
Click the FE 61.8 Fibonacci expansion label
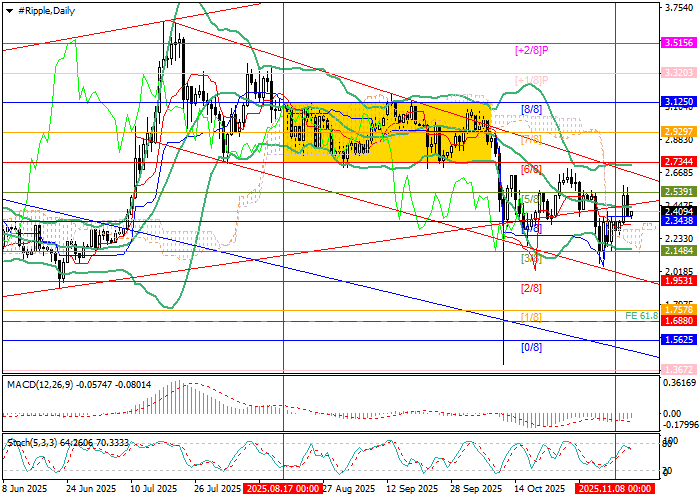(x=641, y=316)
